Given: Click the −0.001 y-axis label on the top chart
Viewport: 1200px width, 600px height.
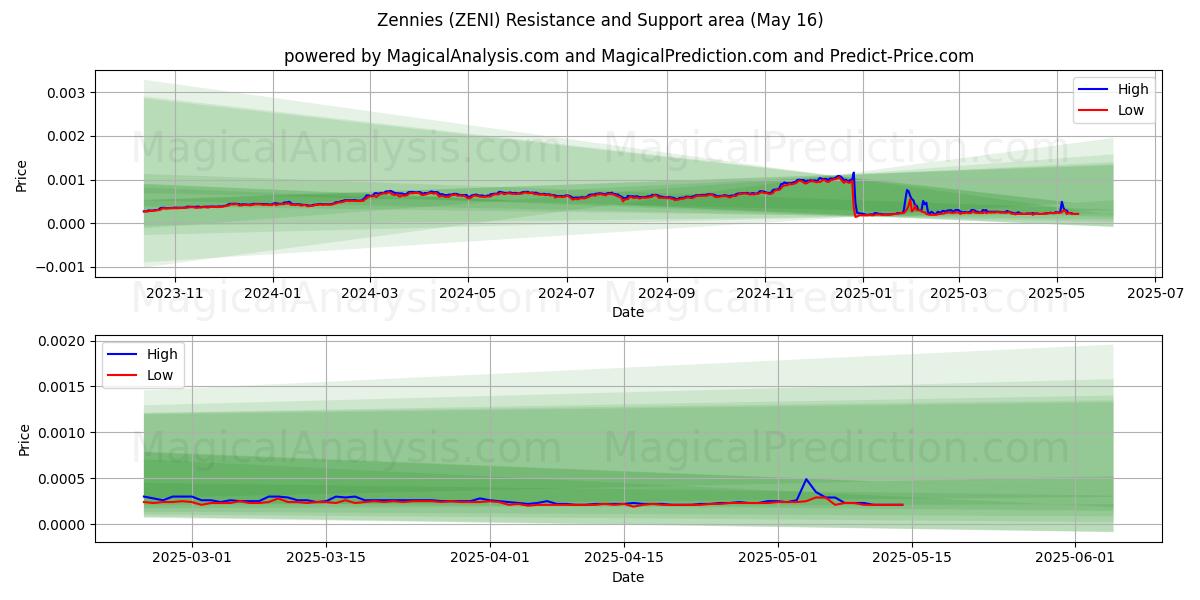Looking at the screenshot, I should (63, 267).
